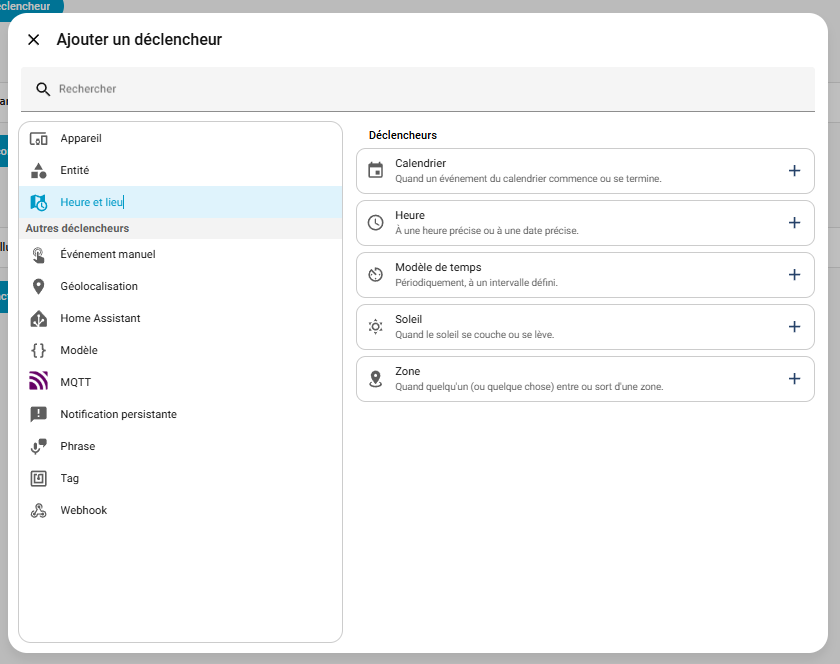Add the Calendrier trigger with plus

click(794, 171)
